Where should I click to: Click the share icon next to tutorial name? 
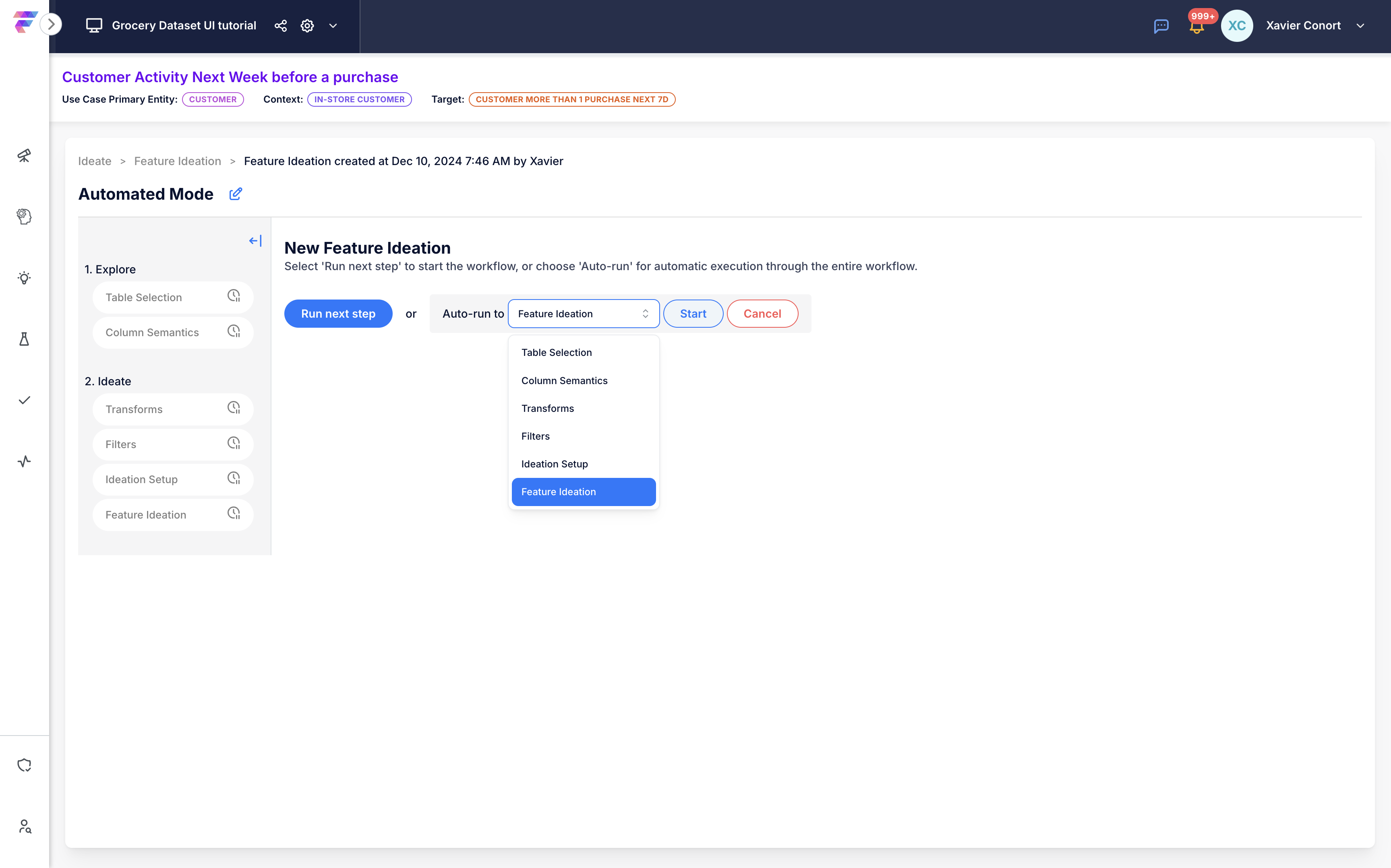280,26
